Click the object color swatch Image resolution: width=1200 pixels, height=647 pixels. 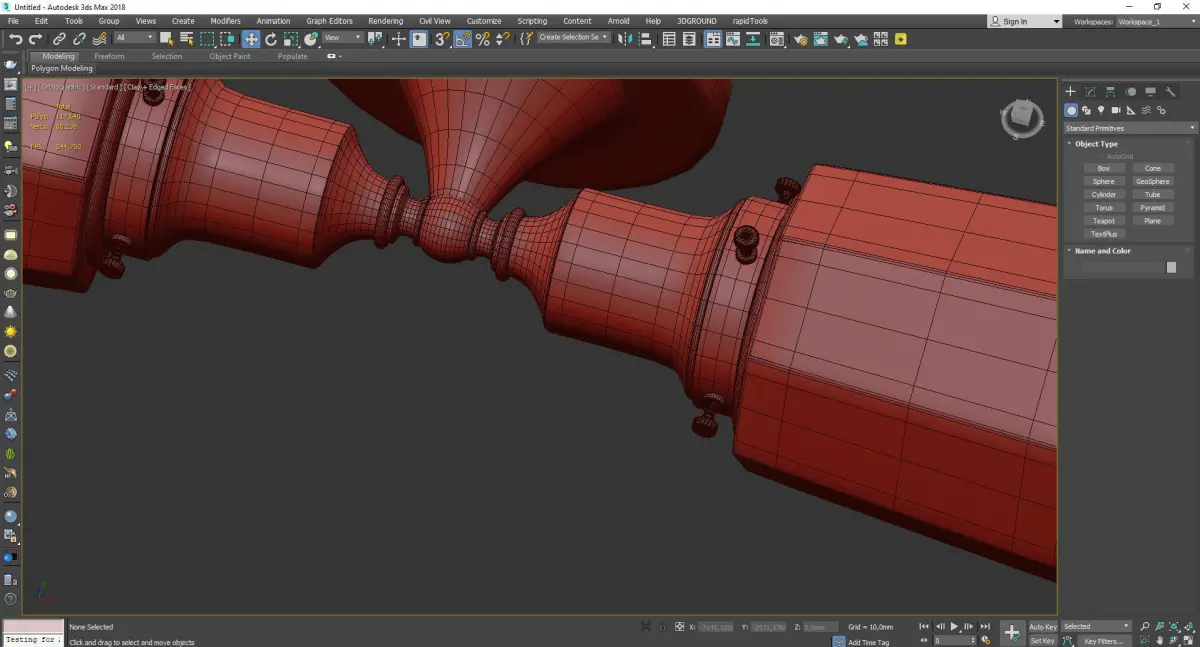point(1171,268)
